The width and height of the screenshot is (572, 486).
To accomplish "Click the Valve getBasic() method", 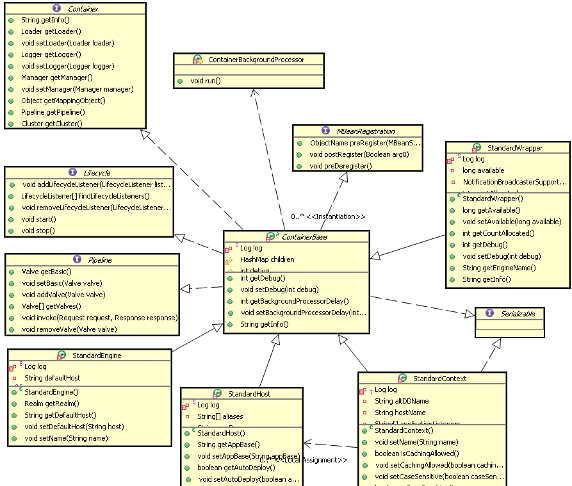I will pyautogui.click(x=46, y=271).
